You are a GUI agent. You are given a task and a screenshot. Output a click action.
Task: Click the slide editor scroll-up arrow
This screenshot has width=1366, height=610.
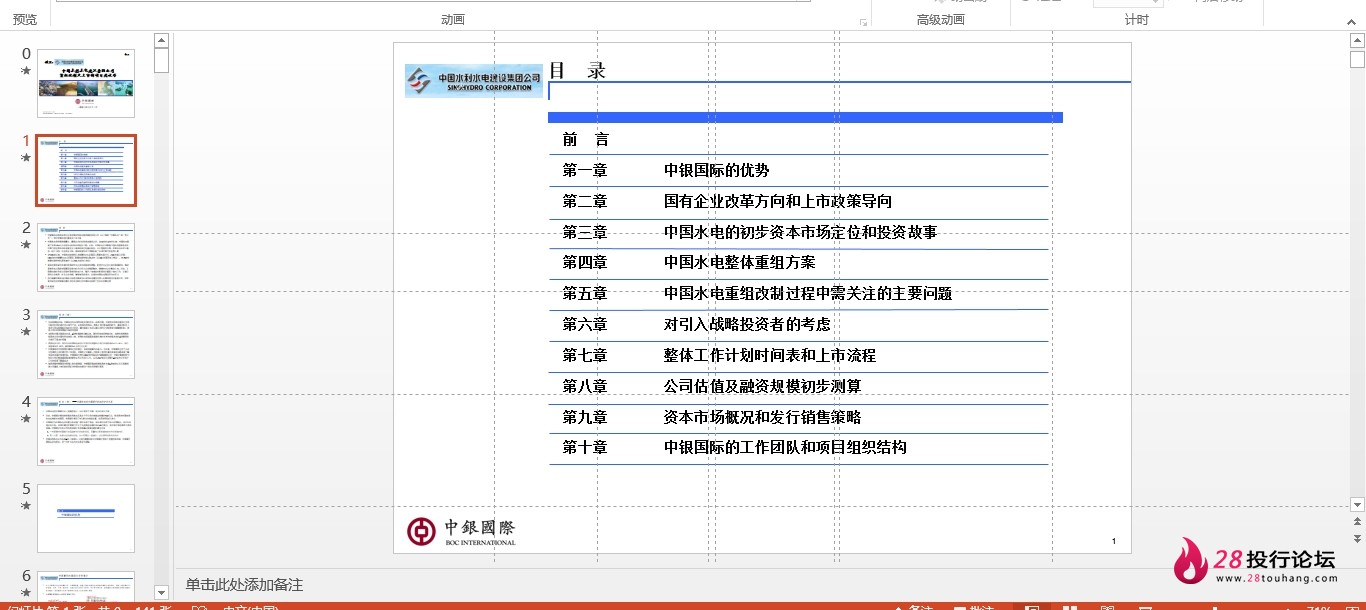(1357, 41)
